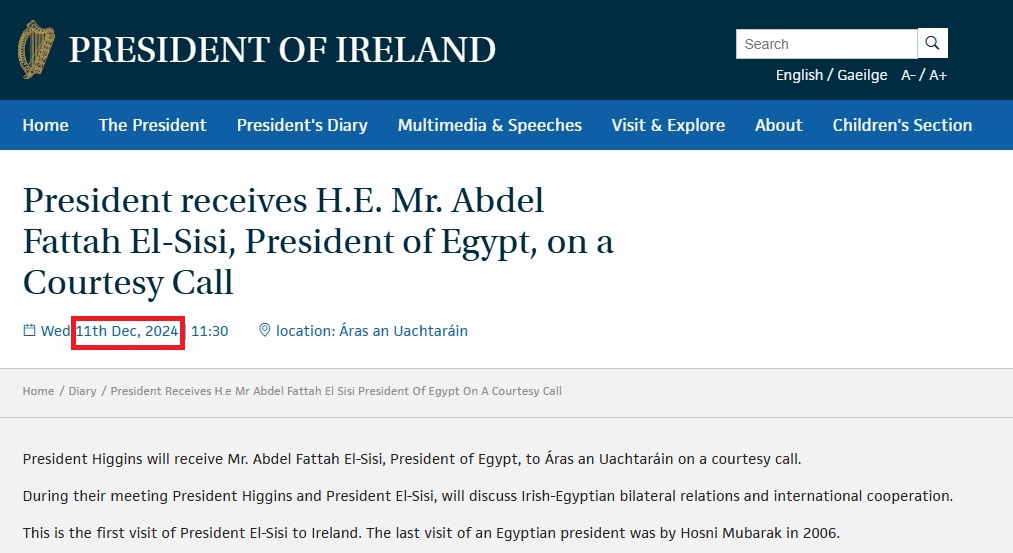
Task: Open The President menu item
Action: tap(152, 125)
